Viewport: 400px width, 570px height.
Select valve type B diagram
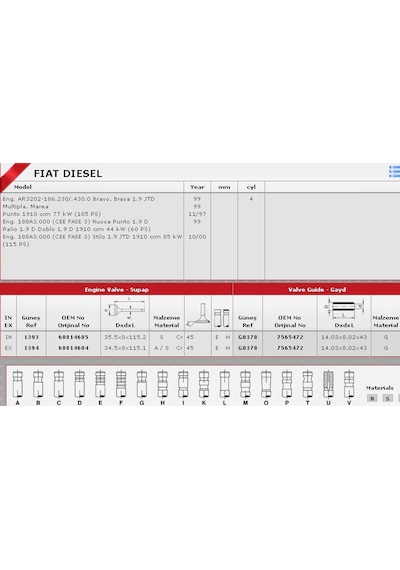(x=38, y=385)
